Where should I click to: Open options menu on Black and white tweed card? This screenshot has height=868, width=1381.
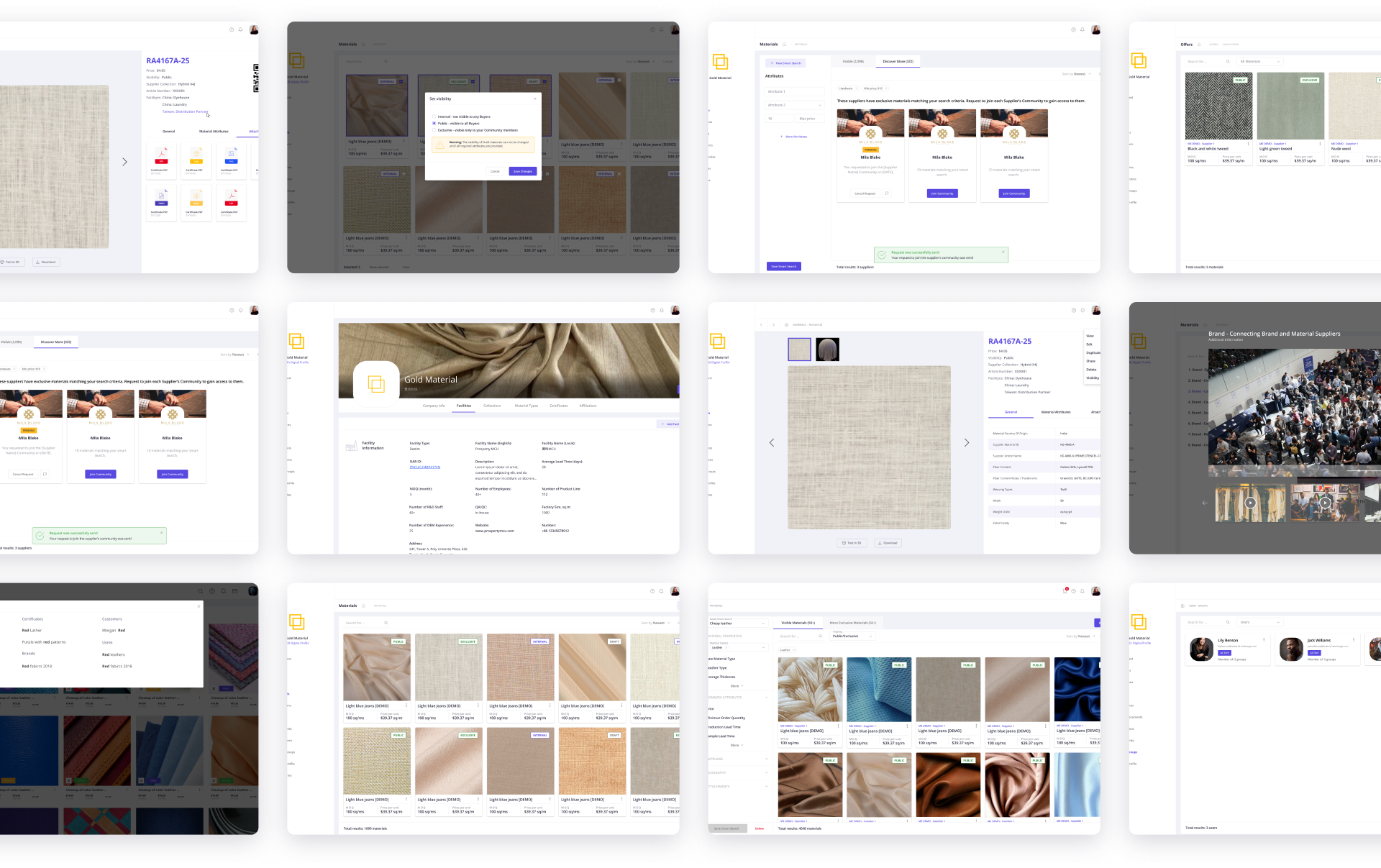[x=1248, y=144]
